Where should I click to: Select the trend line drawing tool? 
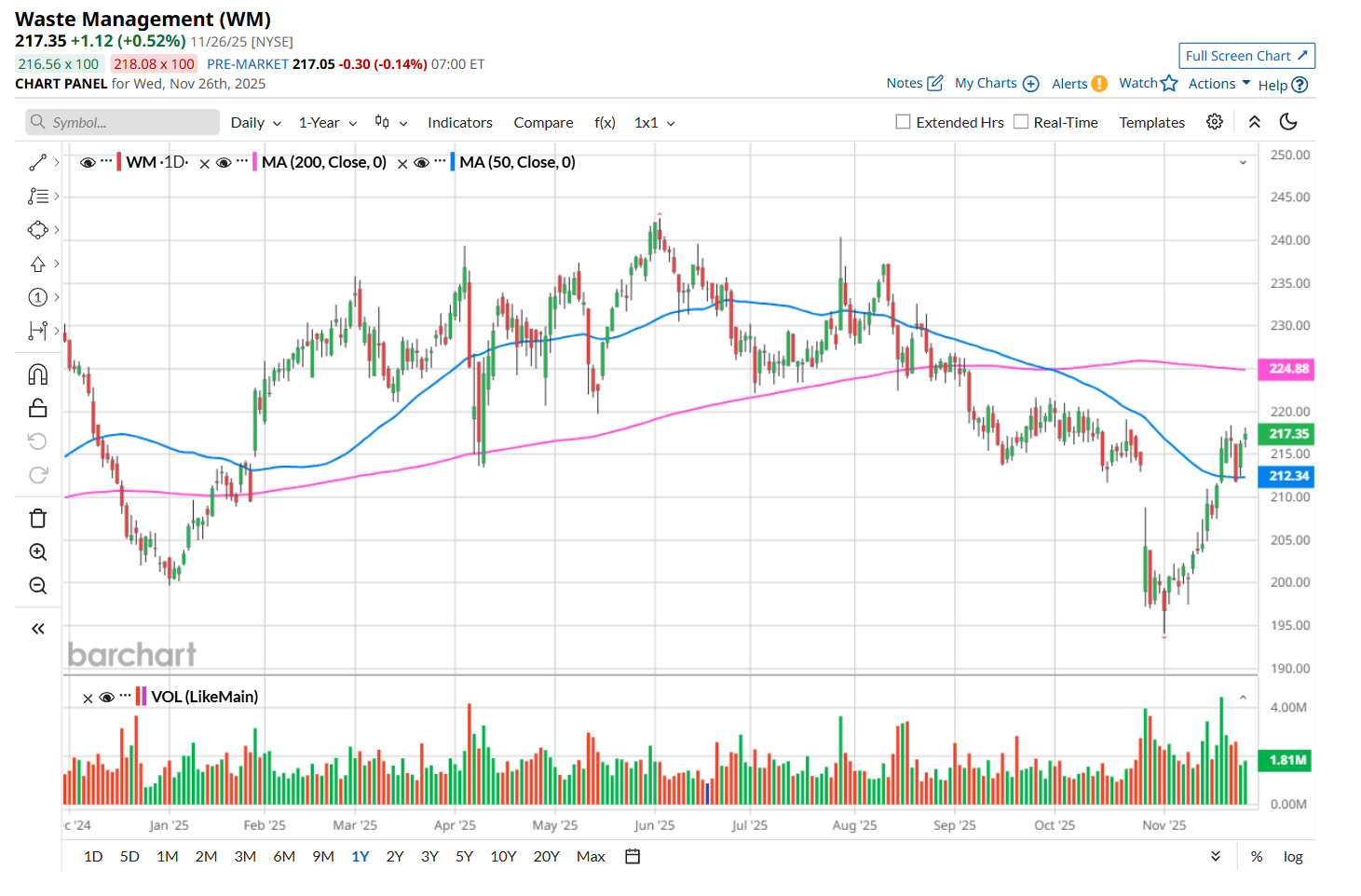pyautogui.click(x=37, y=163)
